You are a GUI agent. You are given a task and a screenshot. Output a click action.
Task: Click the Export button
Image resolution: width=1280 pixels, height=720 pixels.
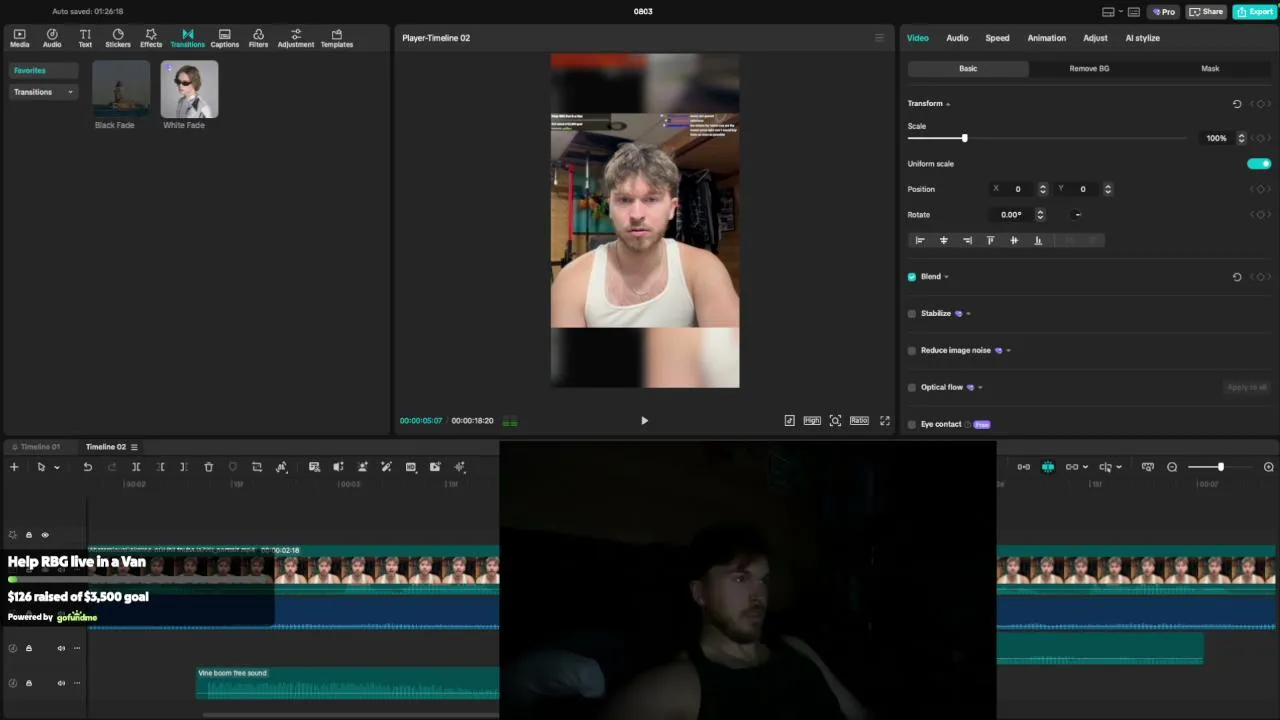1254,12
